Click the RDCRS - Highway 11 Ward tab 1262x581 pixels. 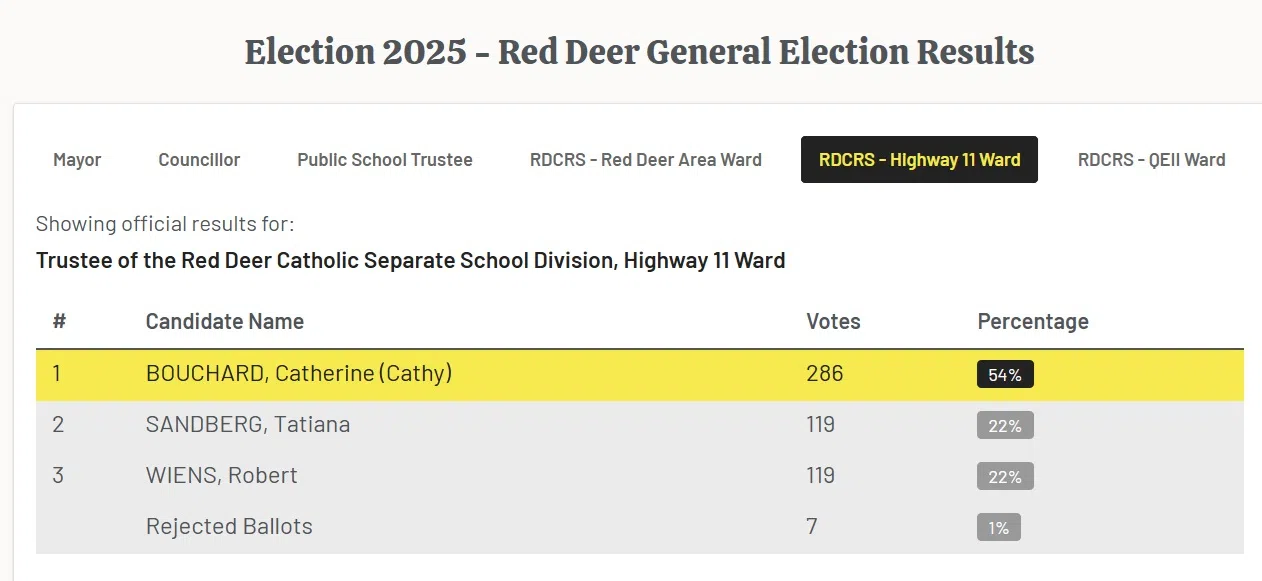click(x=919, y=160)
